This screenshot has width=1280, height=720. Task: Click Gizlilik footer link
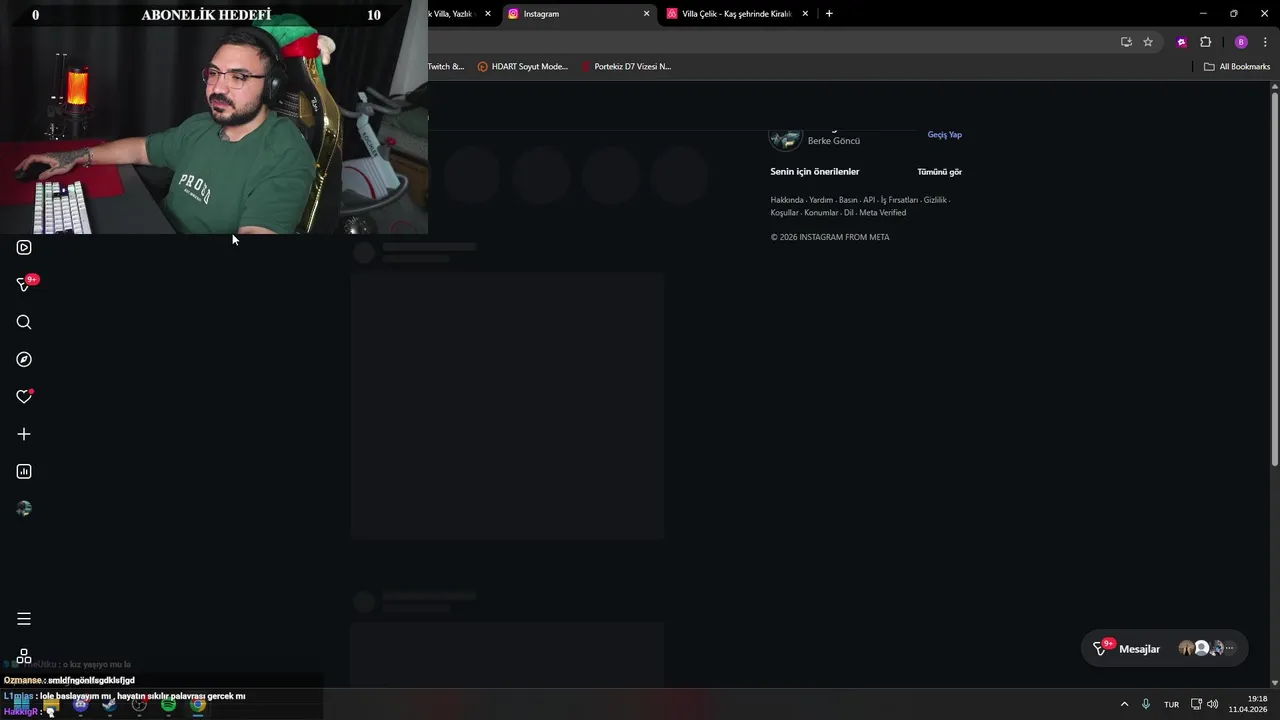pyautogui.click(x=935, y=200)
